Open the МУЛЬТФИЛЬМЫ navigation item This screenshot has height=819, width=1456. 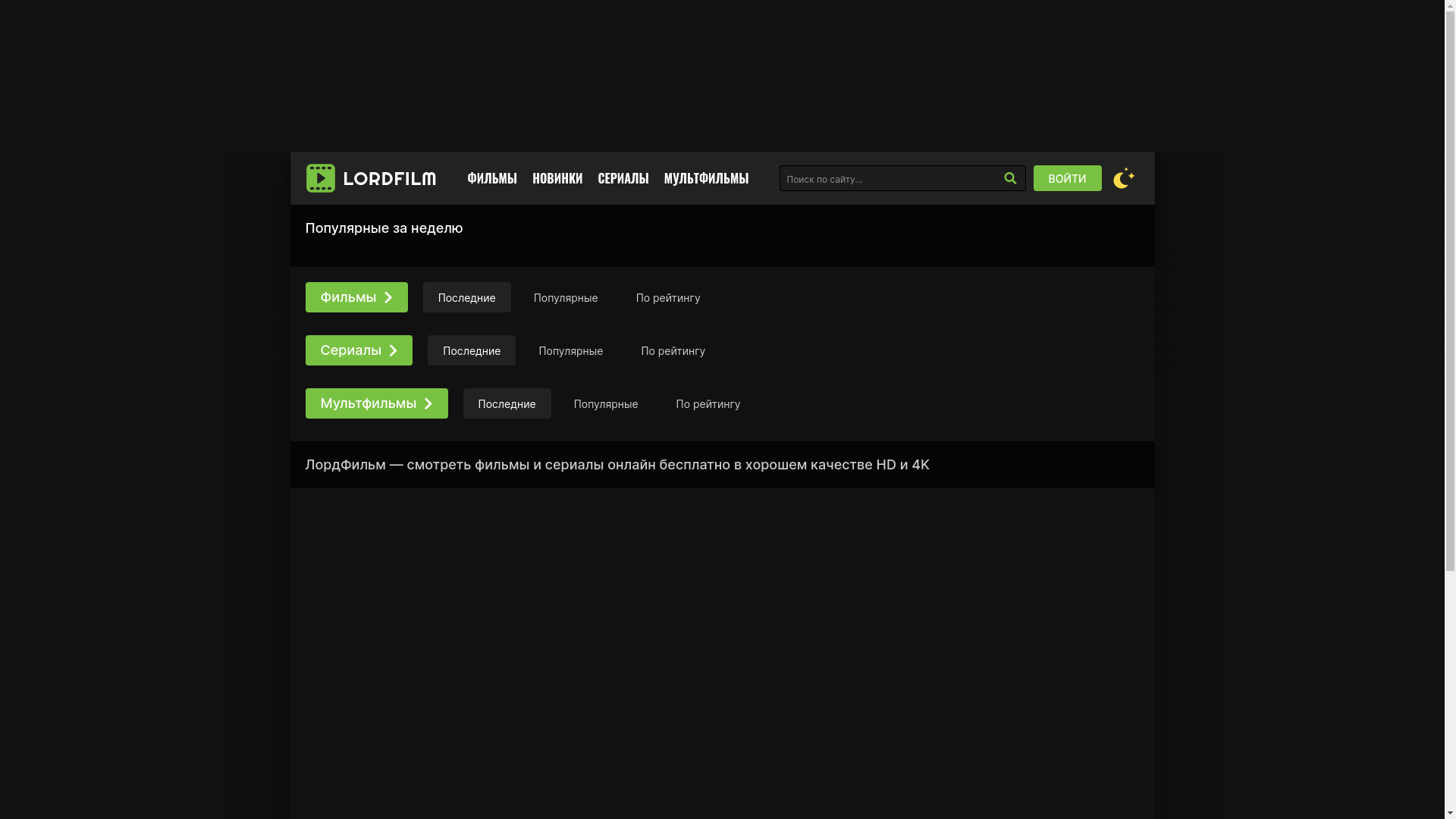pyautogui.click(x=706, y=178)
